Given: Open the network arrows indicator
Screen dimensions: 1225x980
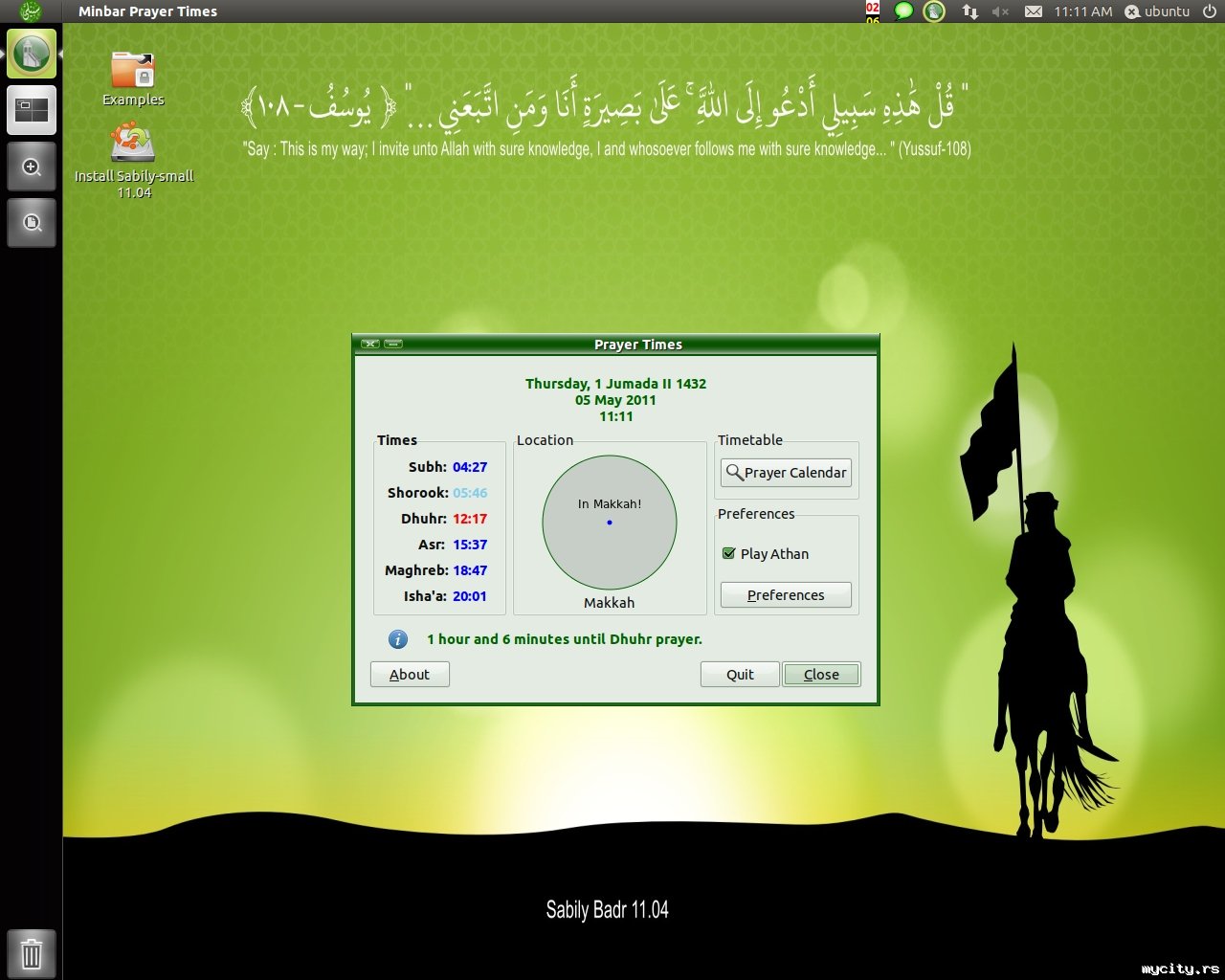Looking at the screenshot, I should coord(970,11).
